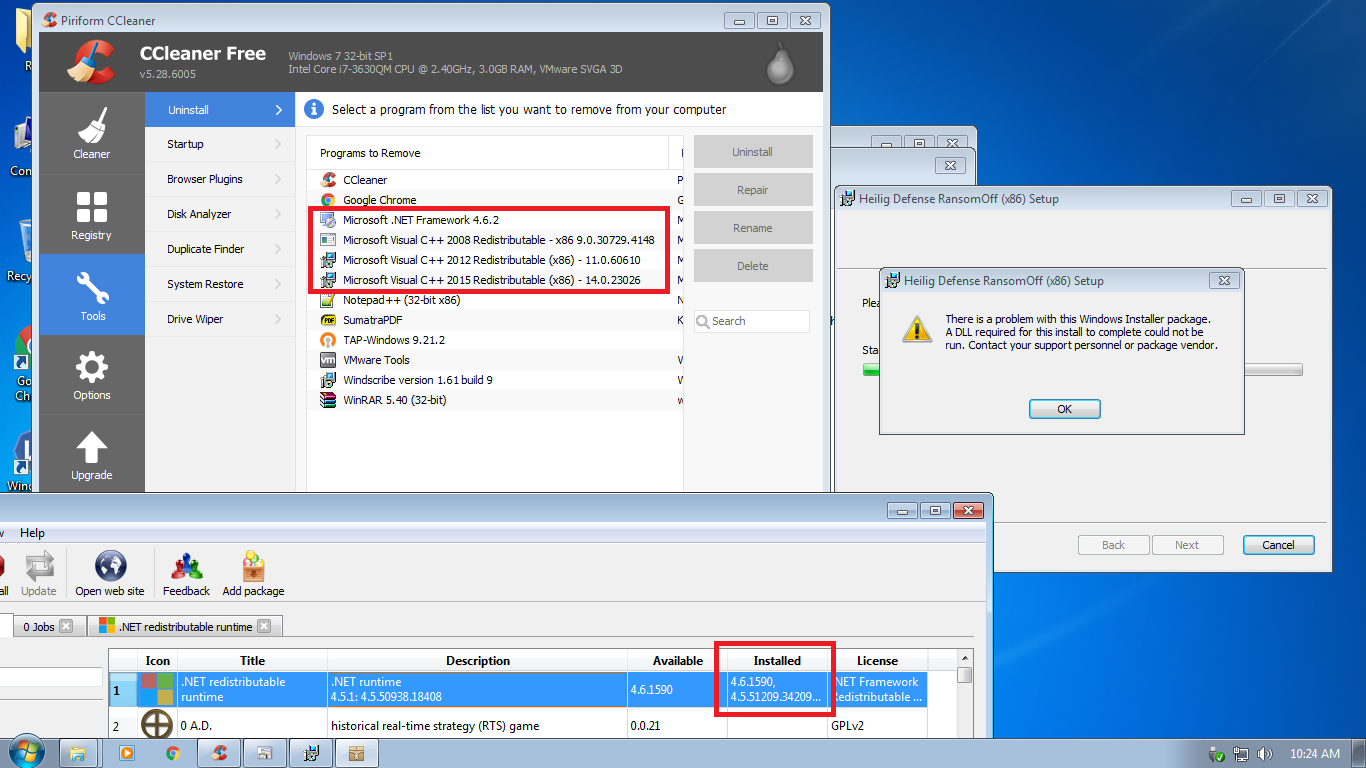
Task: Click the Rename button in CCleaner
Action: tap(753, 228)
